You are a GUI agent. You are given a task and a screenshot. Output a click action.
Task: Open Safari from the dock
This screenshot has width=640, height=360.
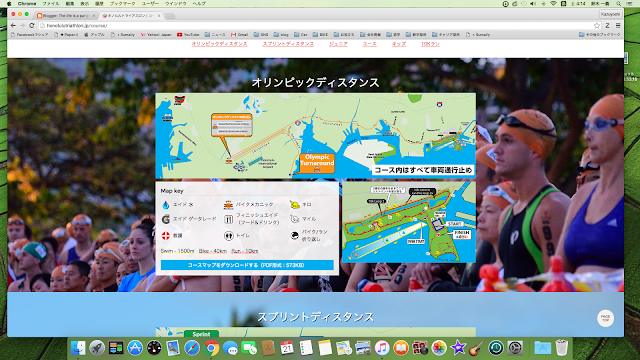point(191,348)
